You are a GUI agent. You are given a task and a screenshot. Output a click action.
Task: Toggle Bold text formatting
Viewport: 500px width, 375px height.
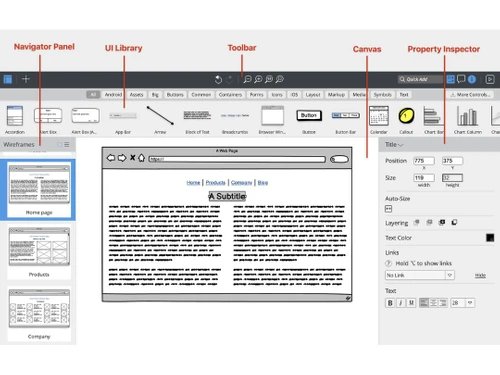[390, 303]
